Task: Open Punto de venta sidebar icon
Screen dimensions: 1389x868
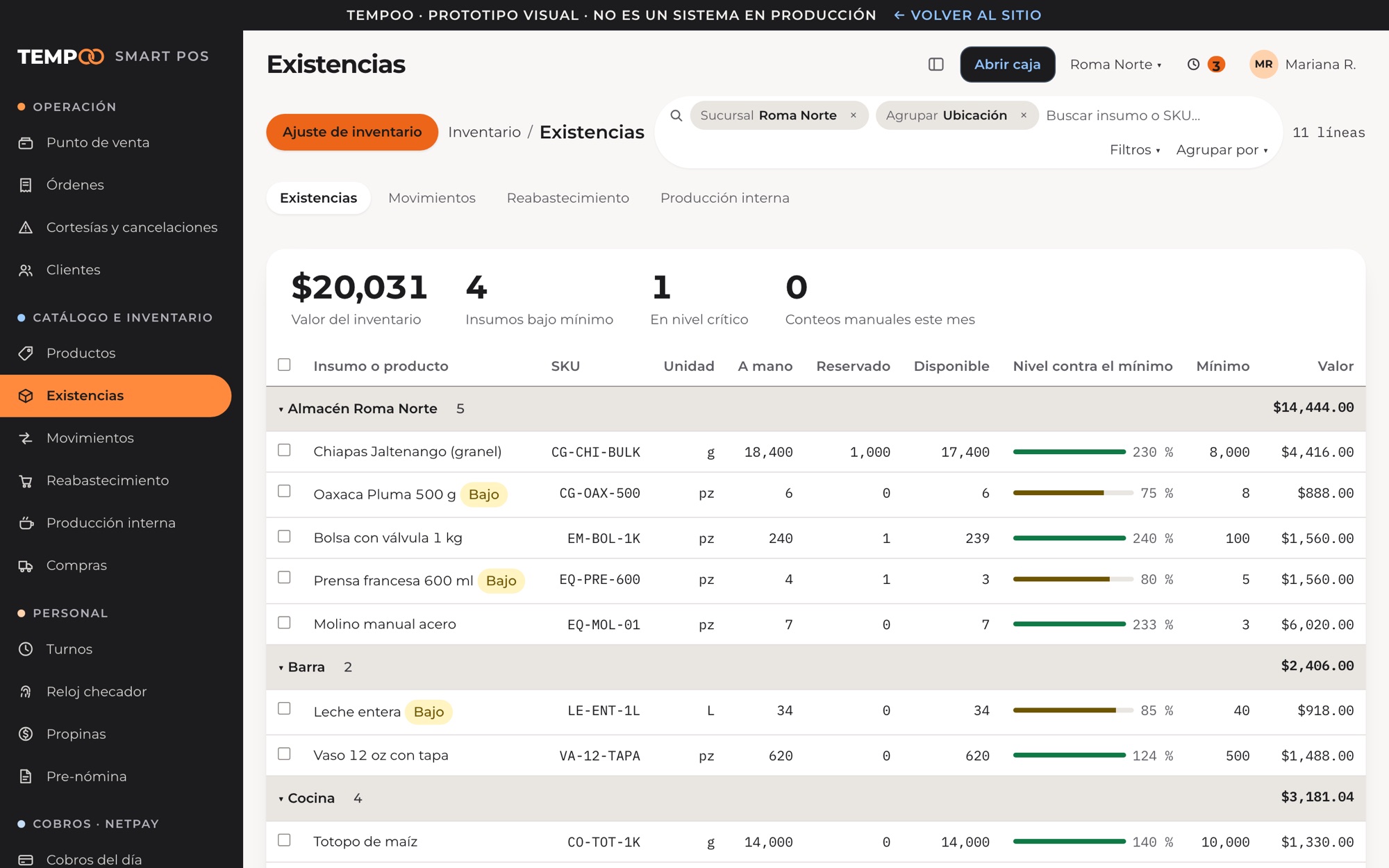Action: coord(26,143)
